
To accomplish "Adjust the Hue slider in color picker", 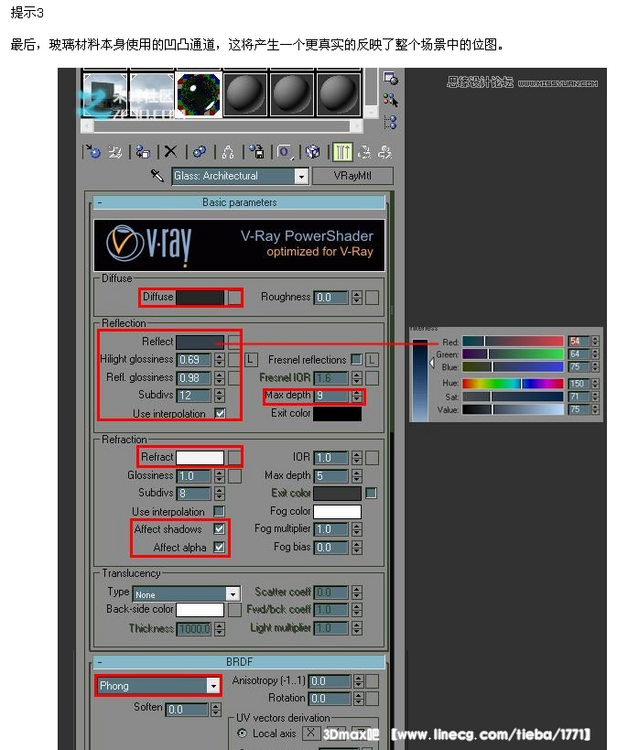I will tap(513, 384).
